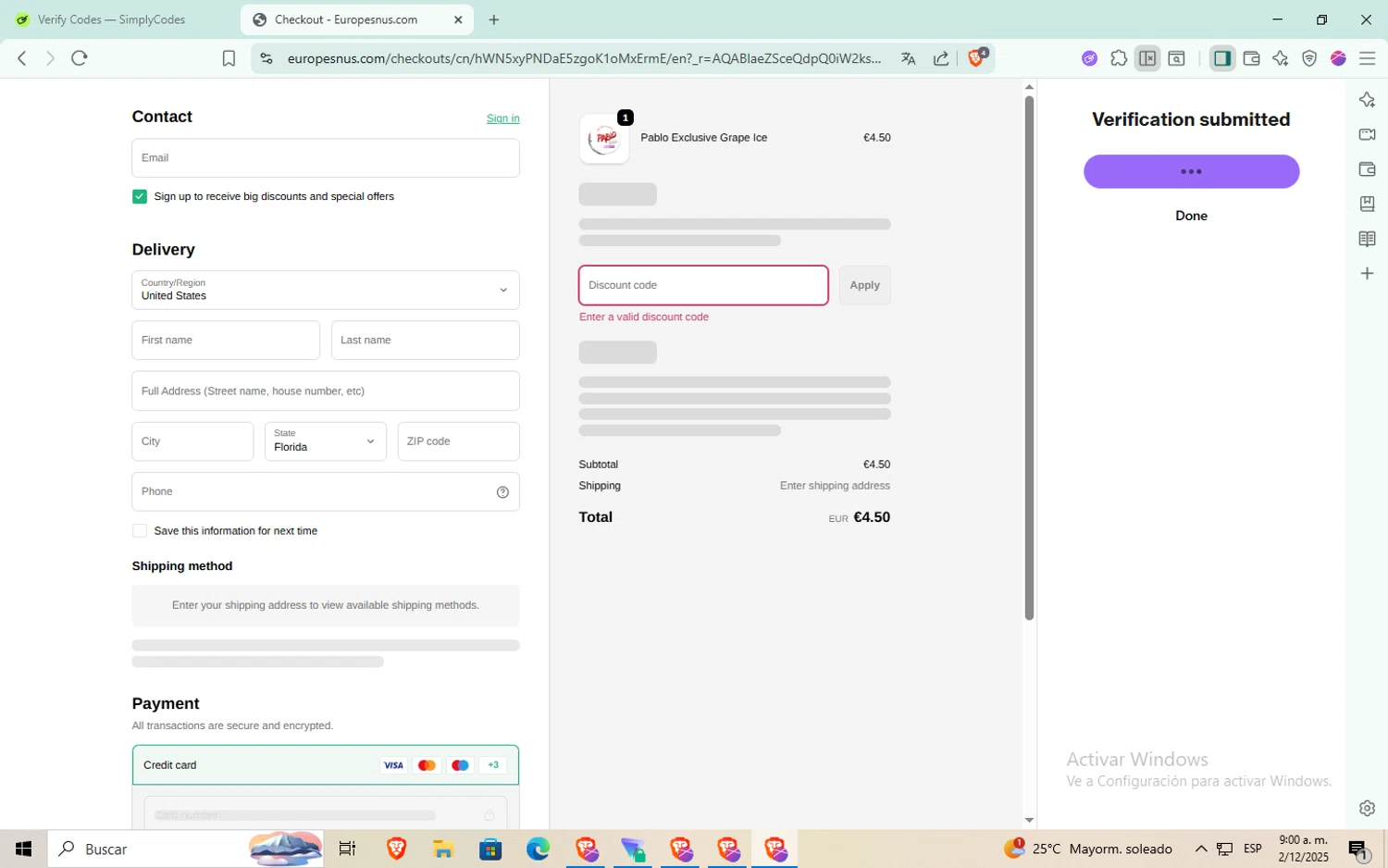Focus the Phone field

326,492
